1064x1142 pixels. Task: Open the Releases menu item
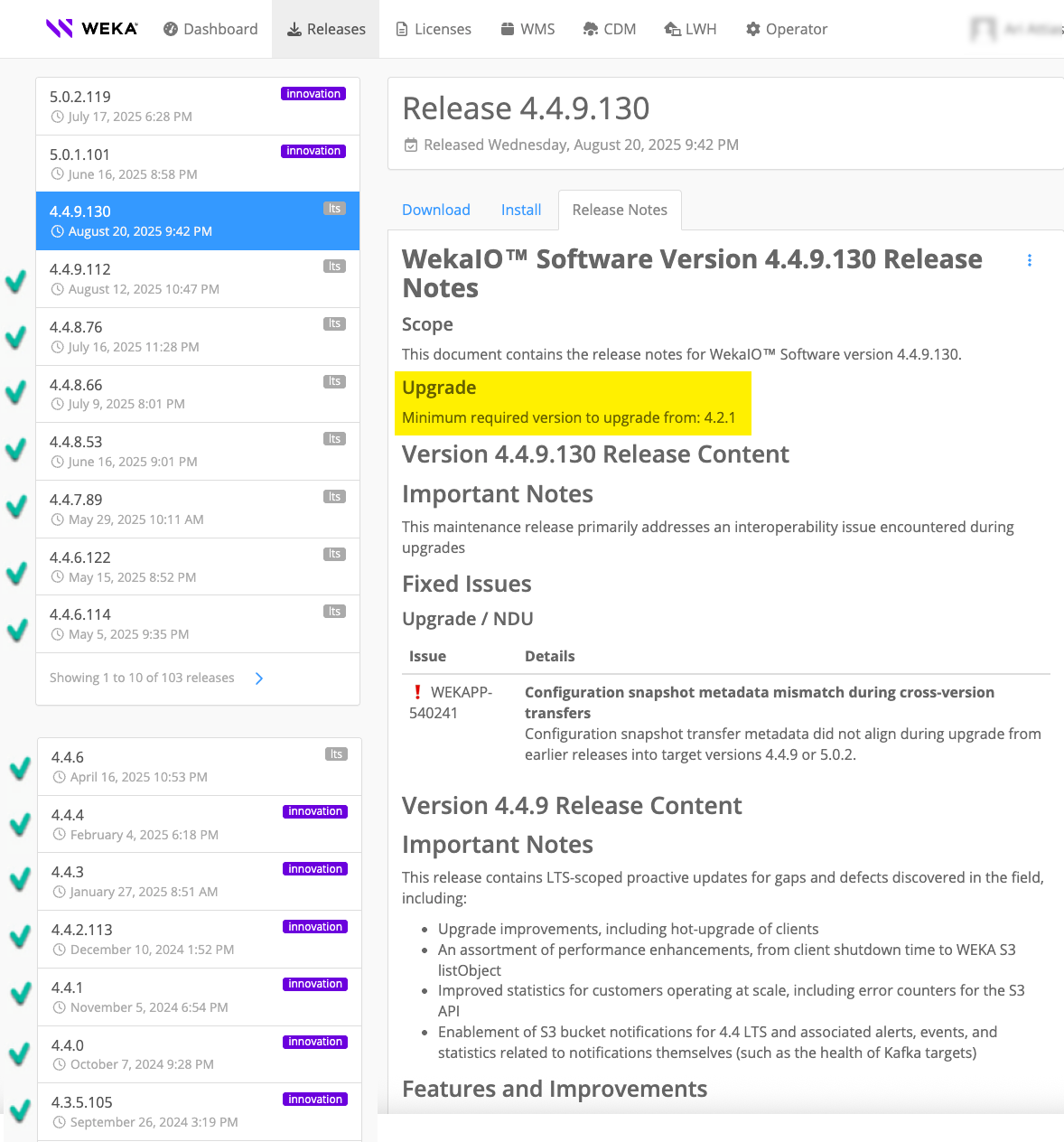[326, 29]
